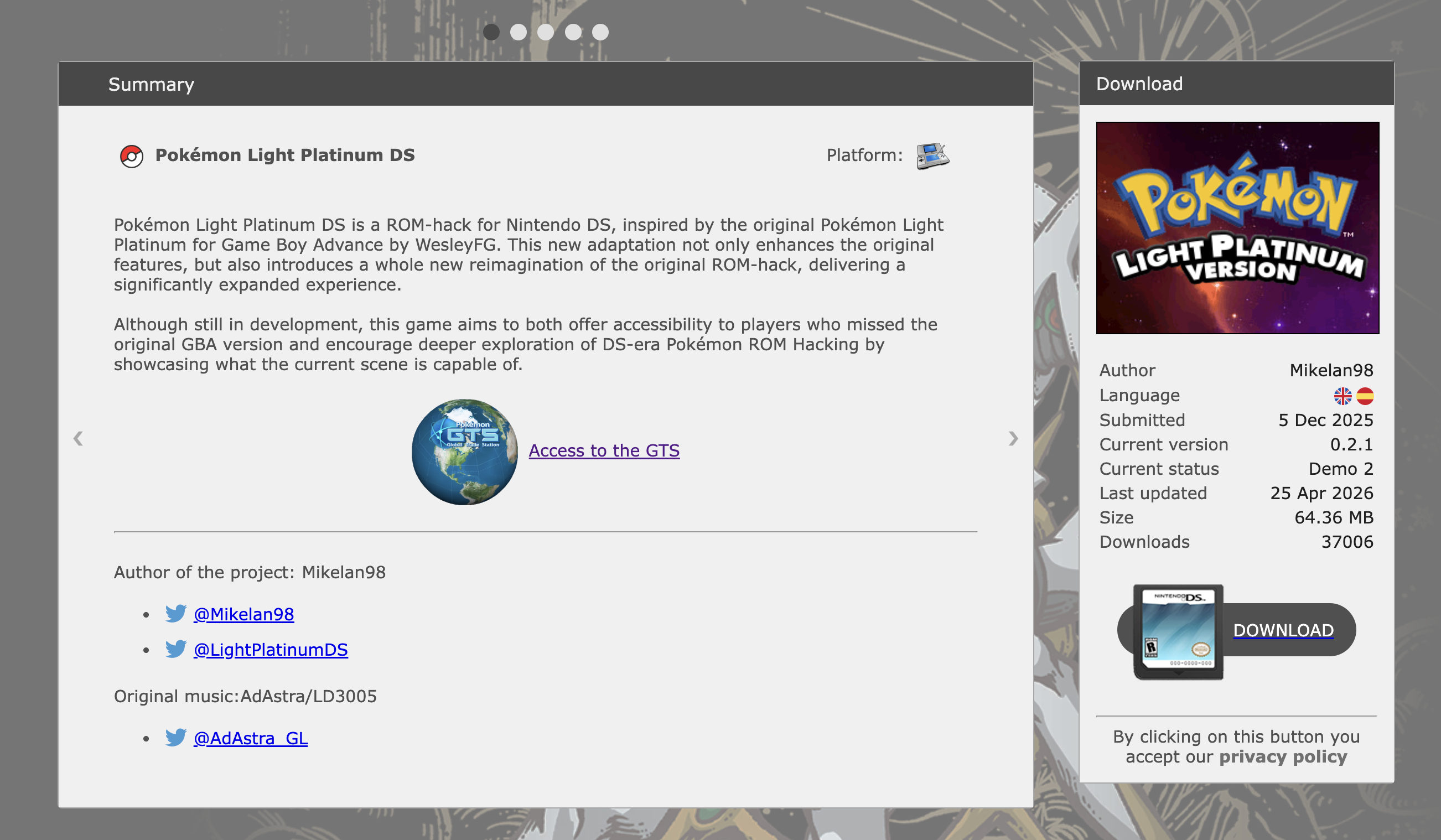Click the Author value Mikelan98
The width and height of the screenshot is (1441, 840).
[1331, 371]
